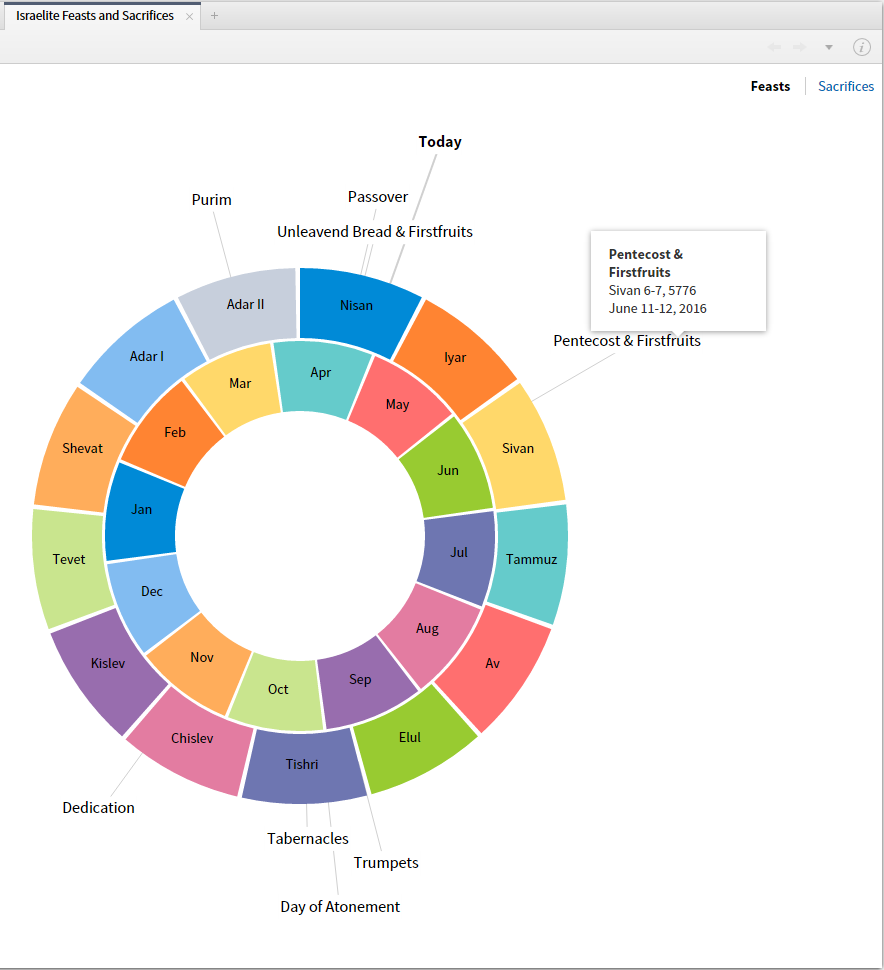Open the history dropdown arrow

click(x=828, y=48)
